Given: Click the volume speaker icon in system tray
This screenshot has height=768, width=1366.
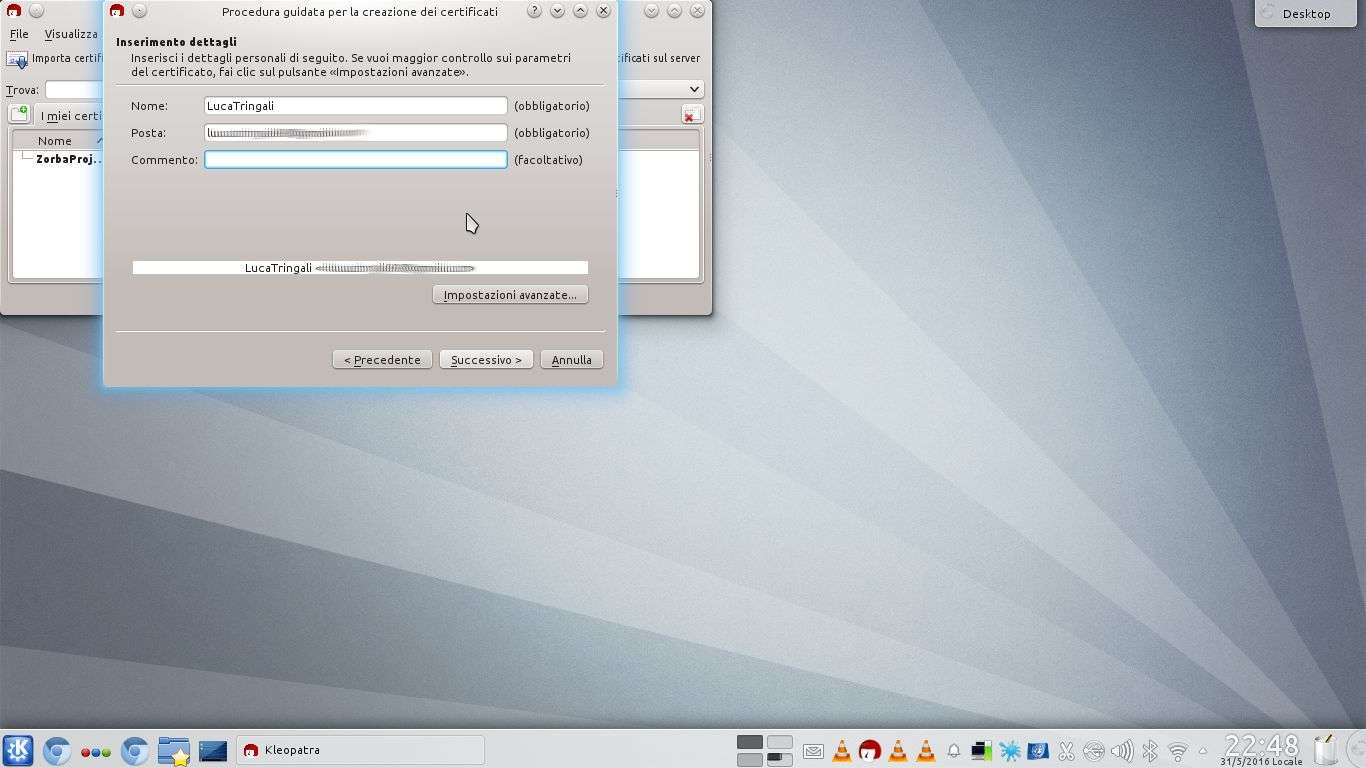Looking at the screenshot, I should 1122,750.
